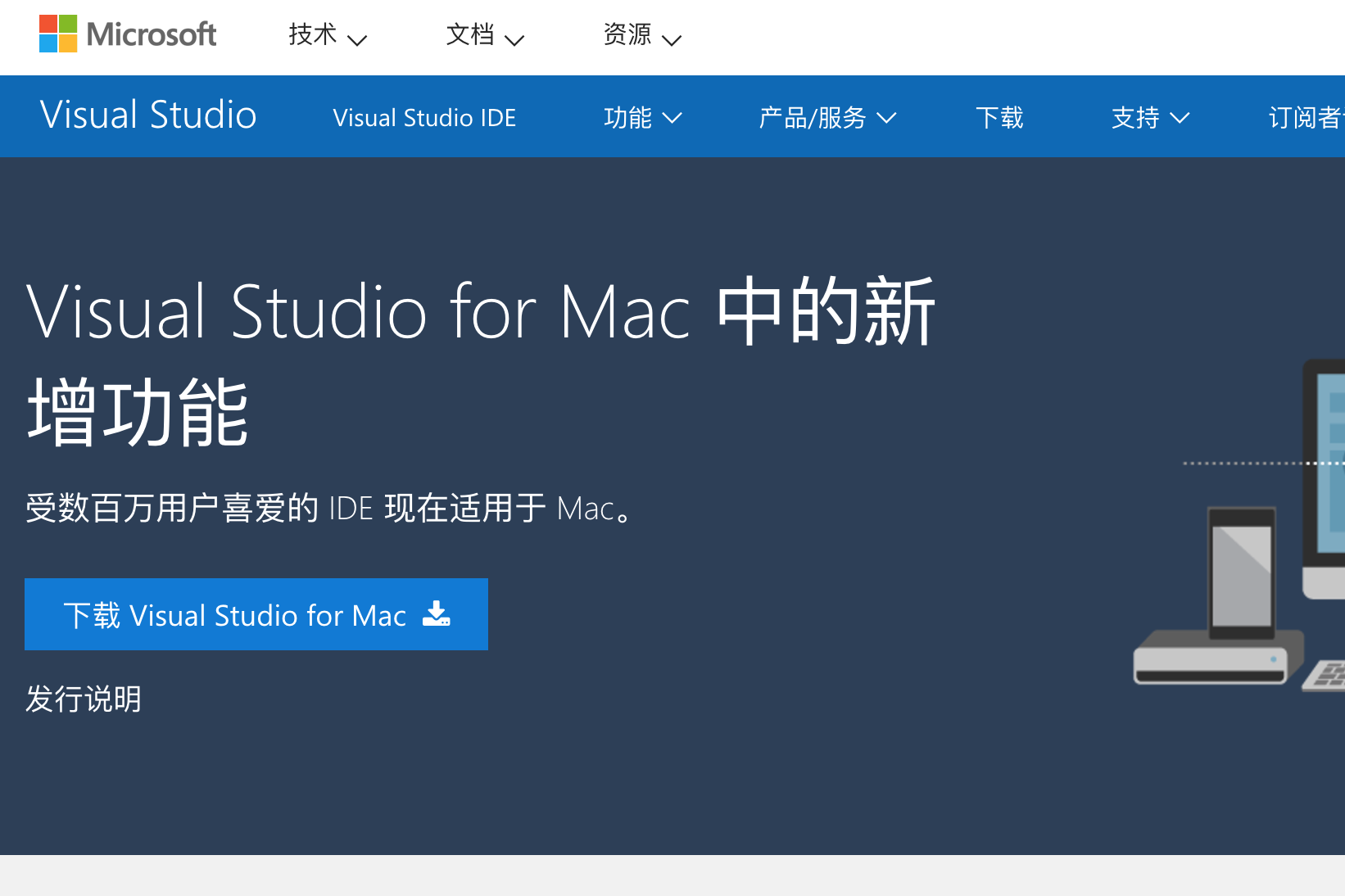Open the Visual Studio IDE tab
Image resolution: width=1345 pixels, height=896 pixels.
coord(424,118)
